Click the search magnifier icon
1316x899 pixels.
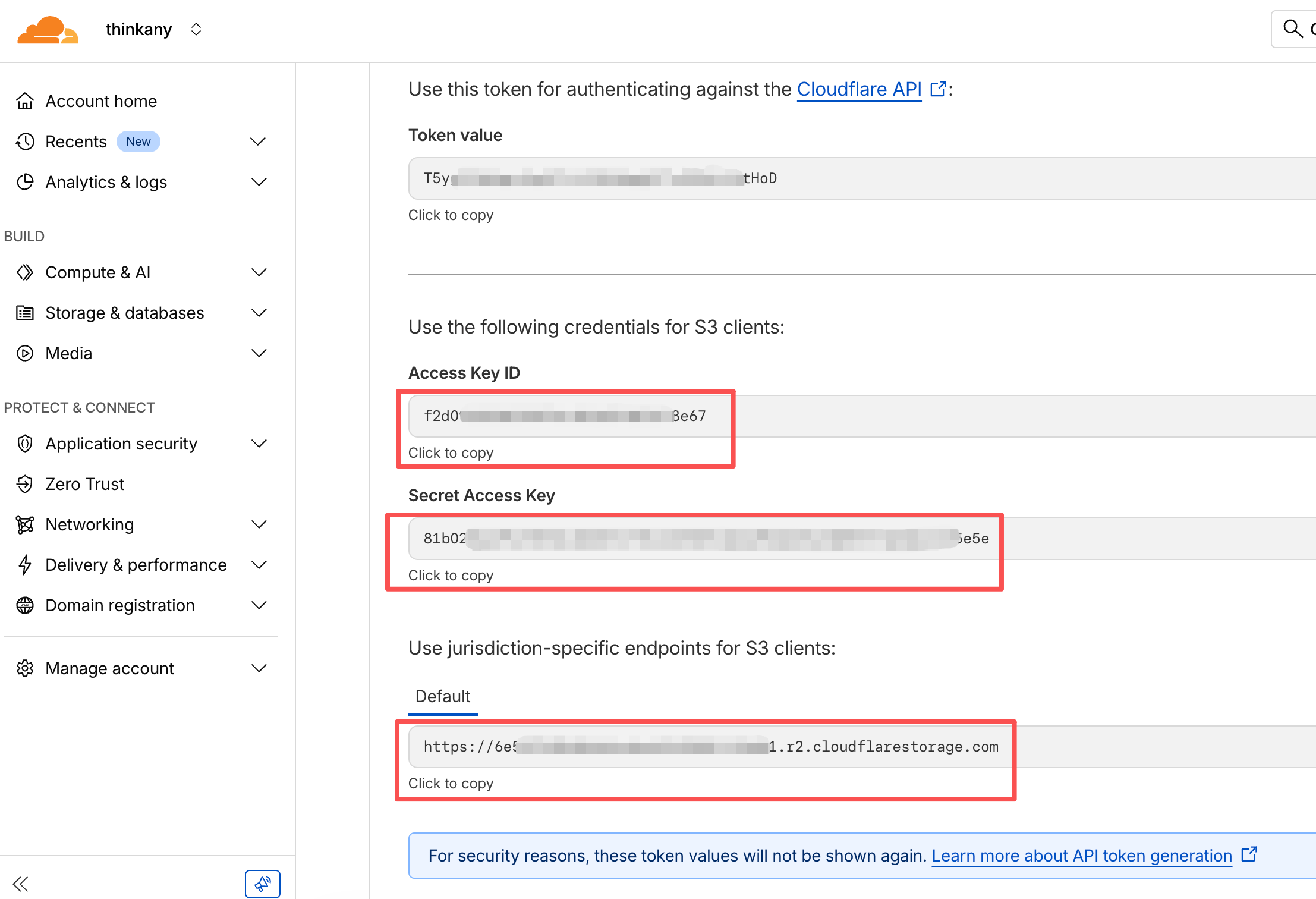coord(1292,29)
